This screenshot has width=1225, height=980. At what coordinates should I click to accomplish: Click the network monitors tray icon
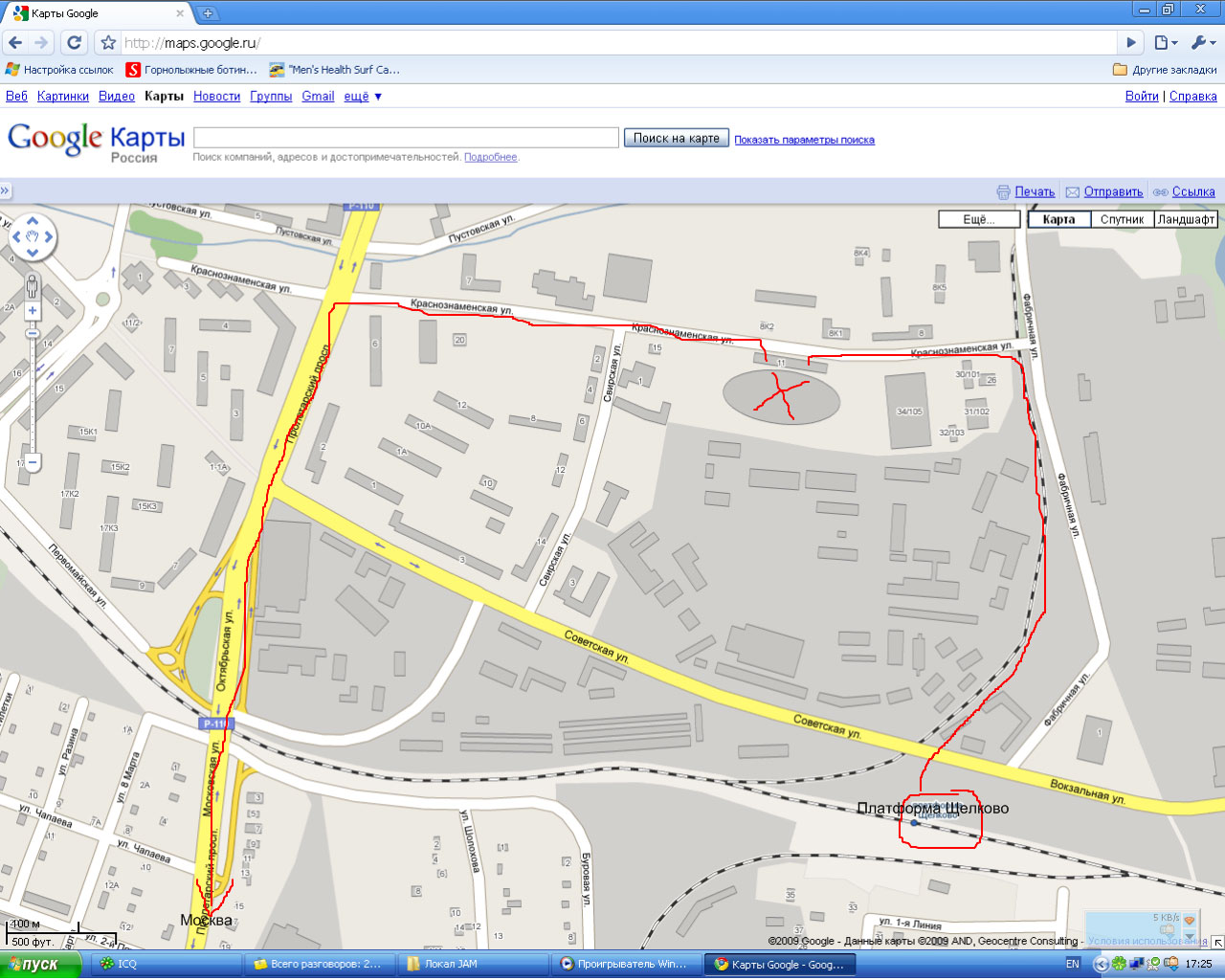click(1136, 965)
